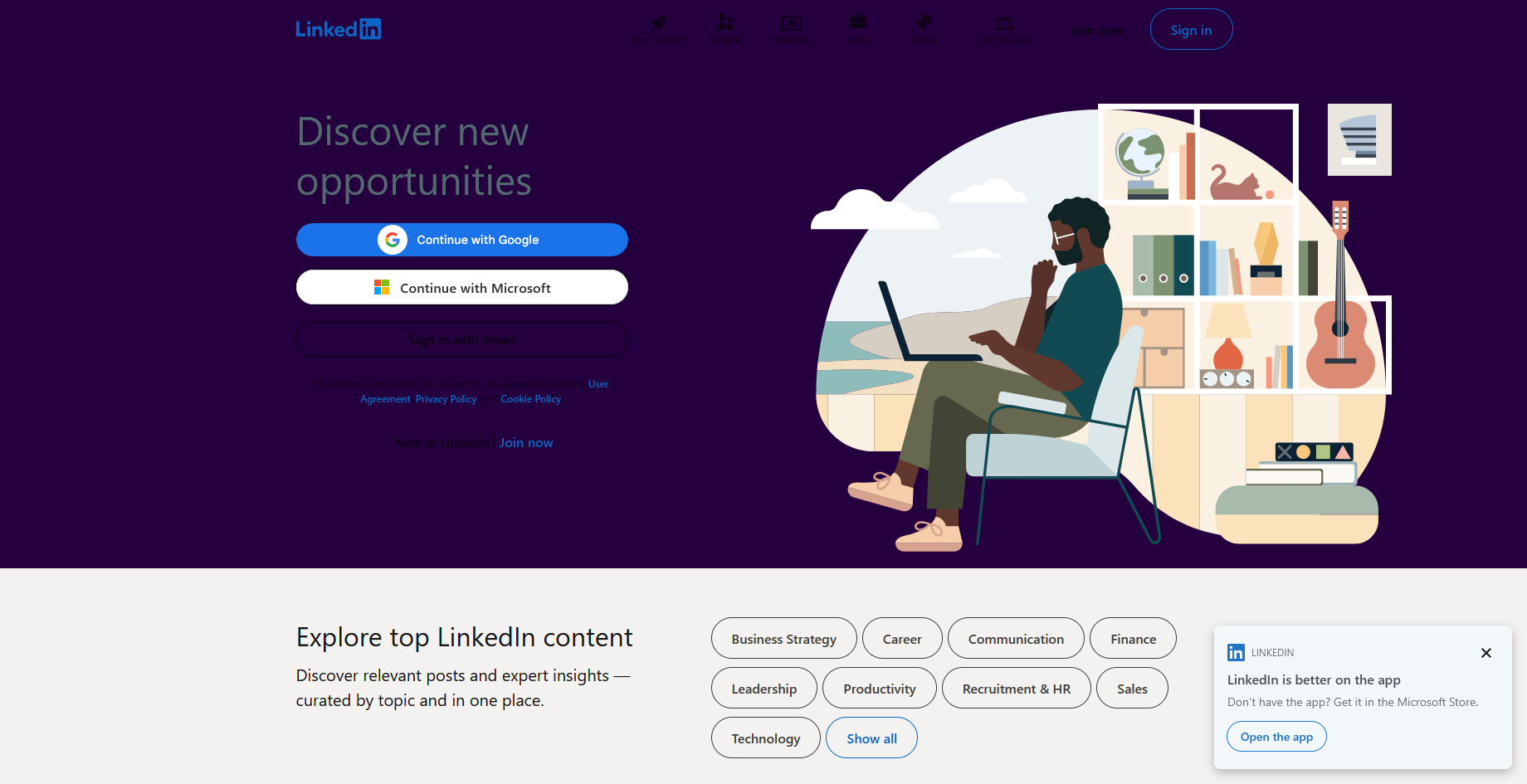This screenshot has height=784, width=1527.
Task: Click Open the app in popup
Action: 1276,737
